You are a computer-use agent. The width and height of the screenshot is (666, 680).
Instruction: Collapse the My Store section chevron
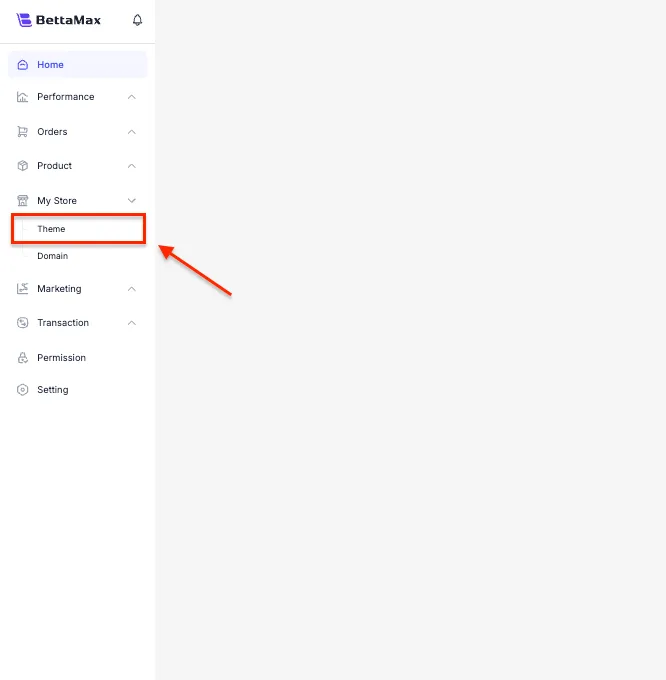132,201
